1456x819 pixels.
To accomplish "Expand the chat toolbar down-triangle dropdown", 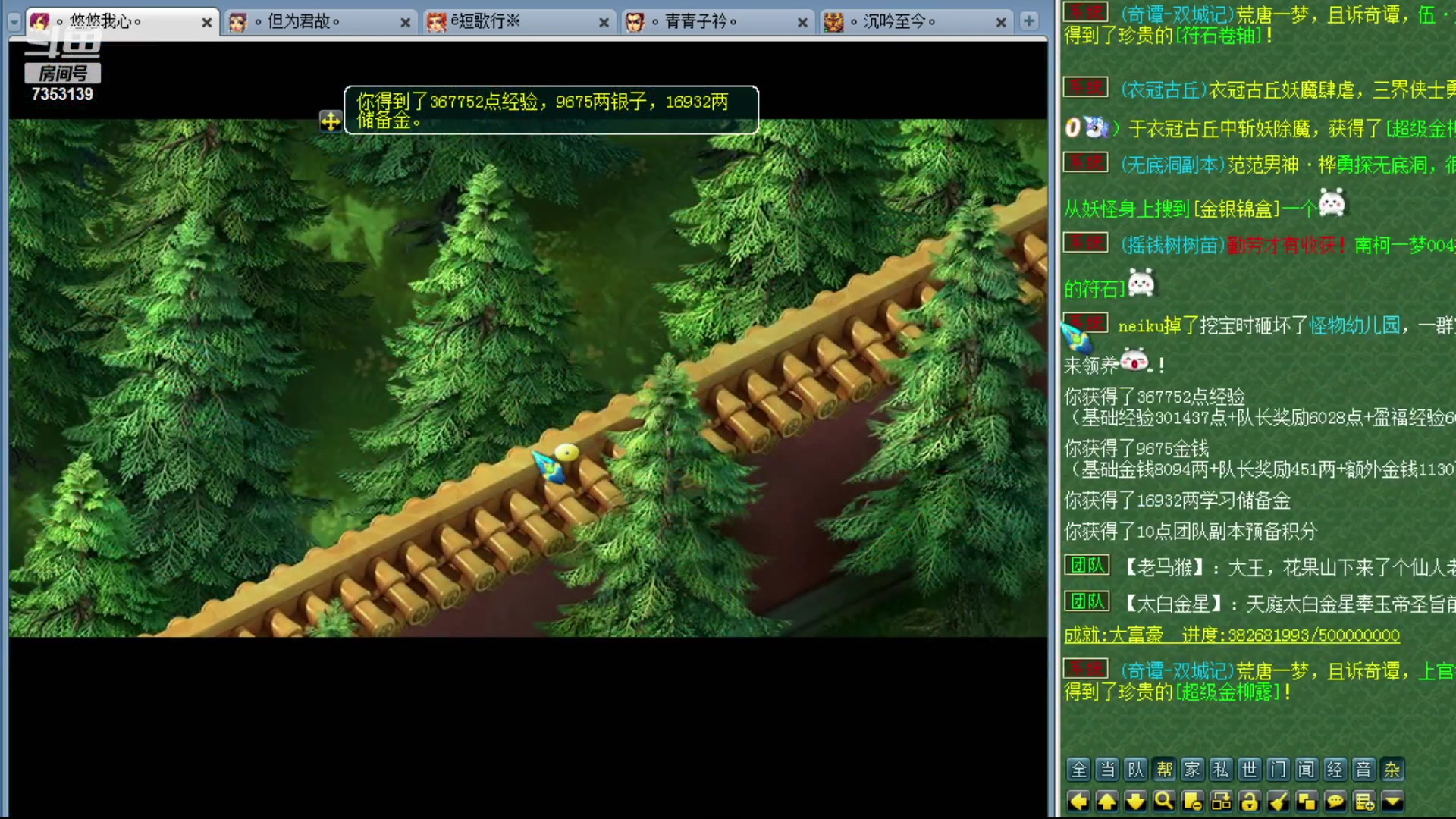I will pyautogui.click(x=1392, y=802).
